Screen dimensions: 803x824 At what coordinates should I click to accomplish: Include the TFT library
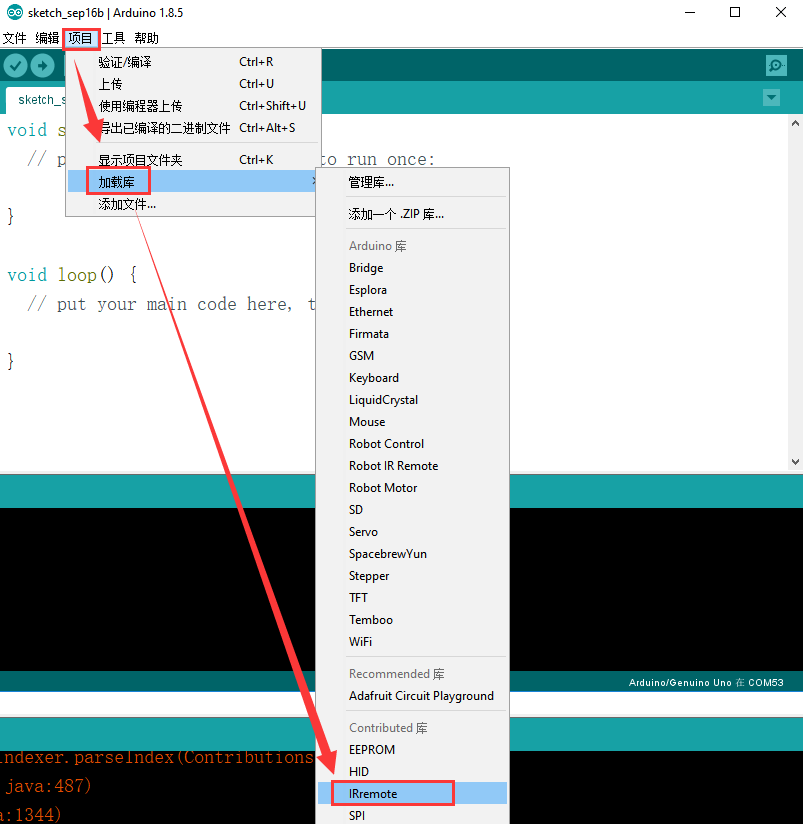(413, 598)
